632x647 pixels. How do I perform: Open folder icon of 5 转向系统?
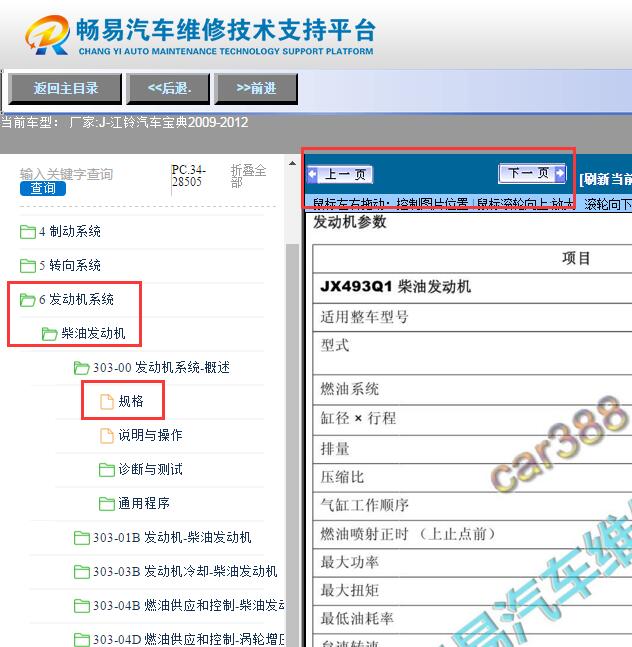pos(28,265)
